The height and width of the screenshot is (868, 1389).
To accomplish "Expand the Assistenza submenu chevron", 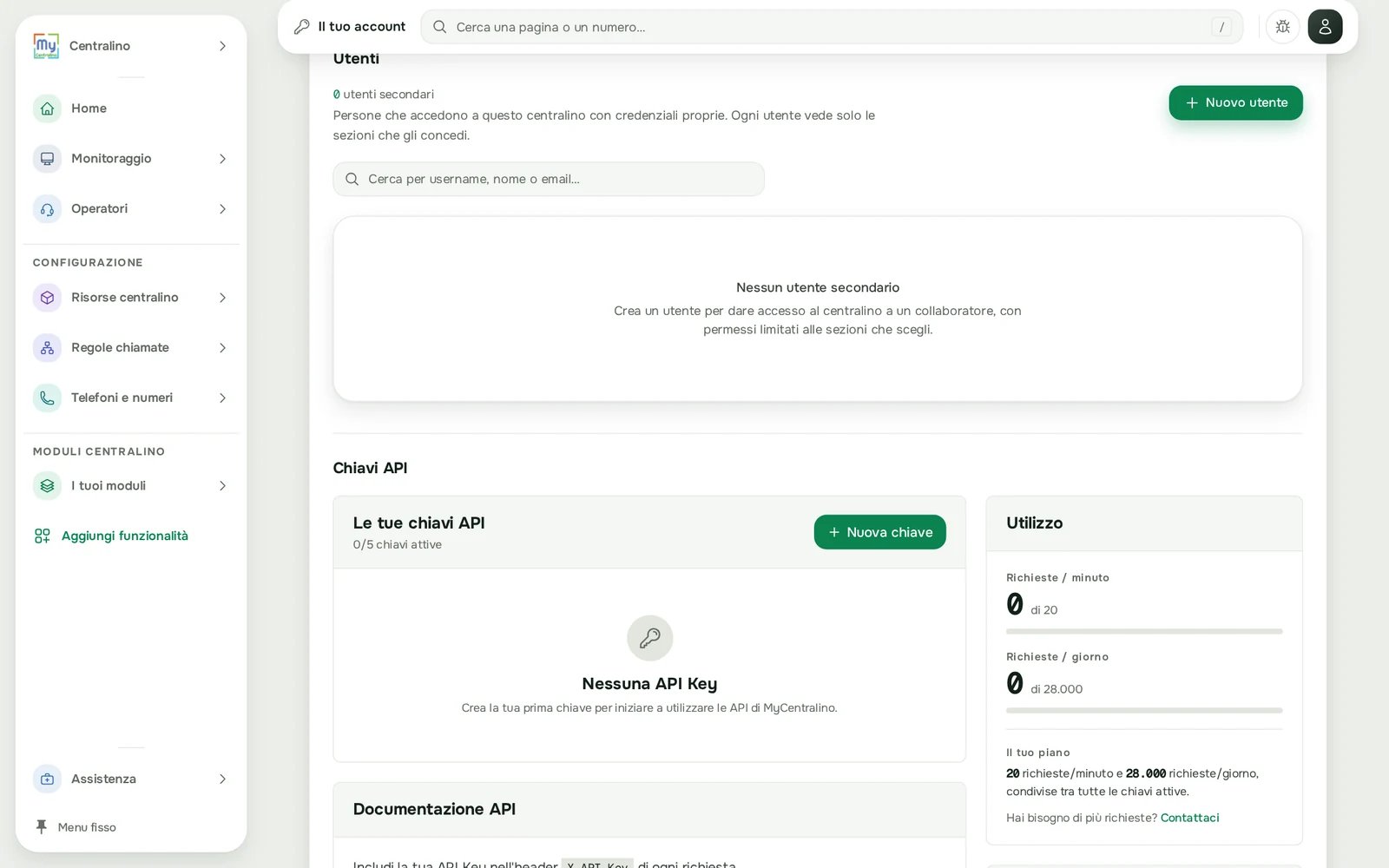I will click(x=222, y=779).
